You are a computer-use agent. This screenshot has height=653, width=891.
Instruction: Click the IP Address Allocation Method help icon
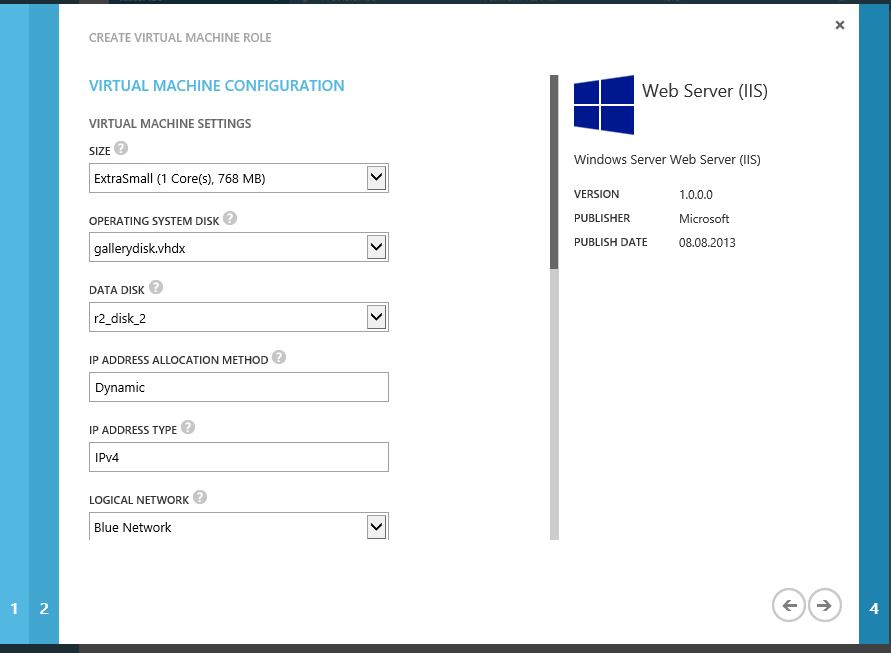tap(280, 358)
